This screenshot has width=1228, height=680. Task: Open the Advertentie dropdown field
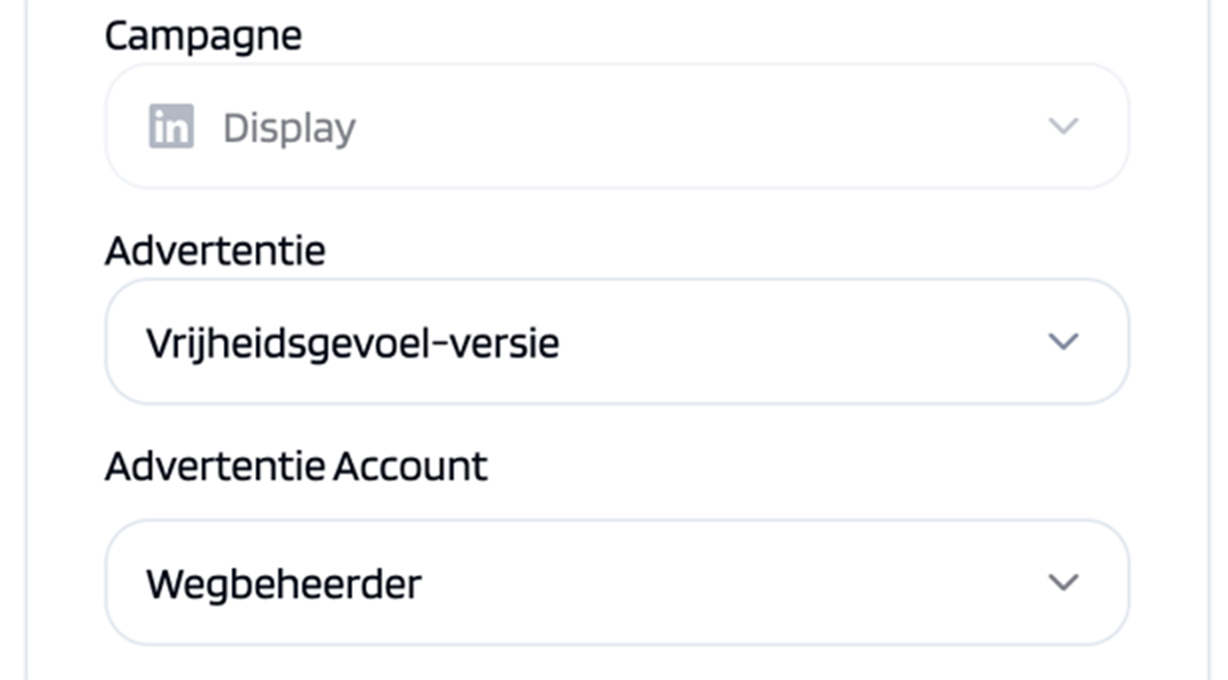click(x=616, y=342)
